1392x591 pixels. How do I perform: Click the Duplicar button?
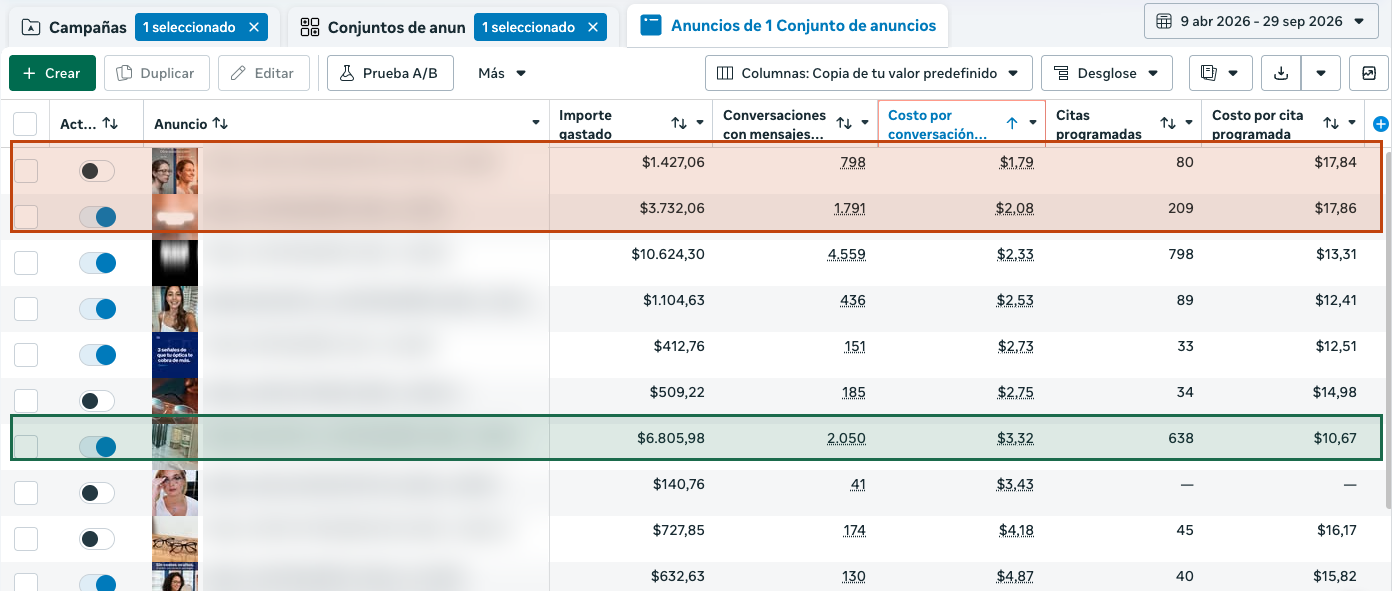click(x=156, y=73)
